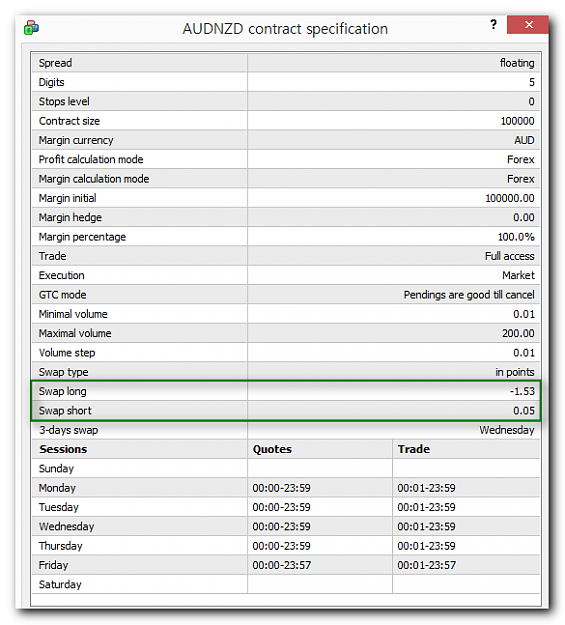
Task: Click Monday quotes time 00:00-23:59
Action: pos(282,488)
